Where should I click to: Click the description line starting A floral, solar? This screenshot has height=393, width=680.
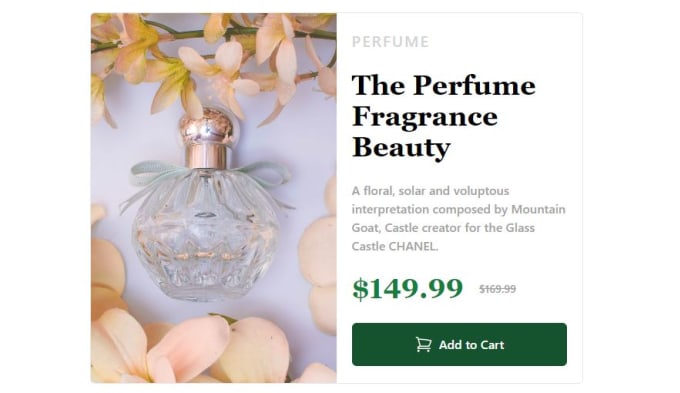coord(430,191)
